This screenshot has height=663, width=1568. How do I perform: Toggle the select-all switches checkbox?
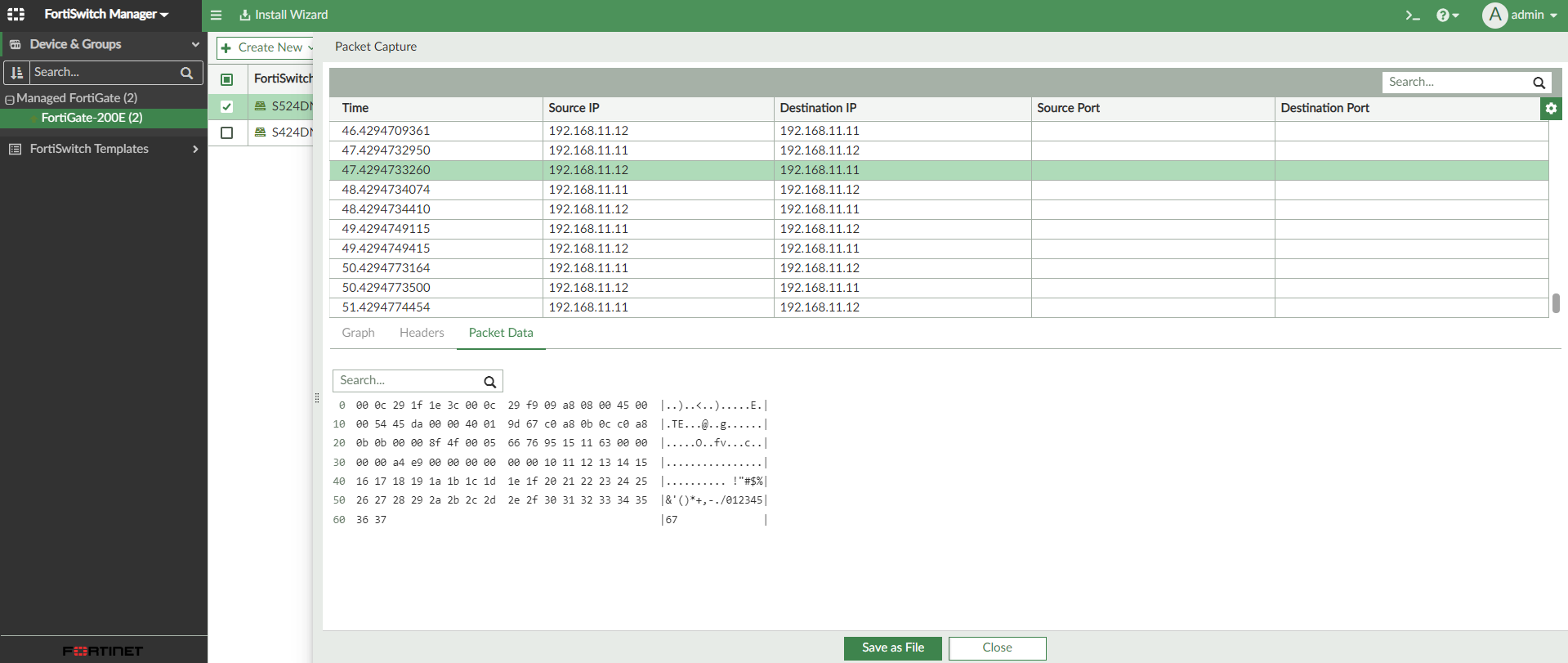pos(227,79)
